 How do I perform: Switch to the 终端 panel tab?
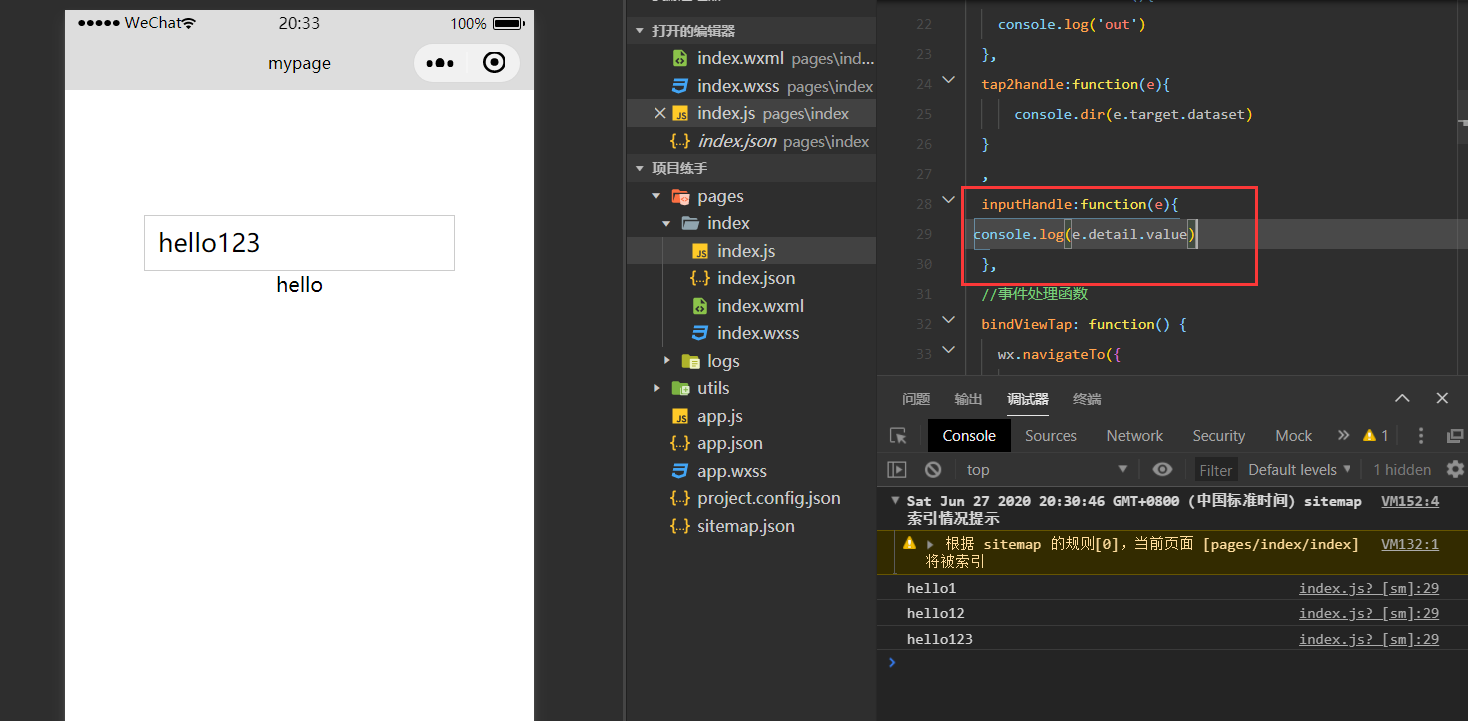(x=1087, y=399)
